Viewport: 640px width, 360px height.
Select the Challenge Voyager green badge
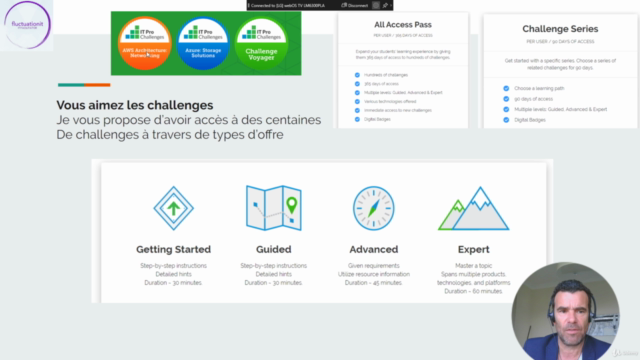pyautogui.click(x=261, y=43)
